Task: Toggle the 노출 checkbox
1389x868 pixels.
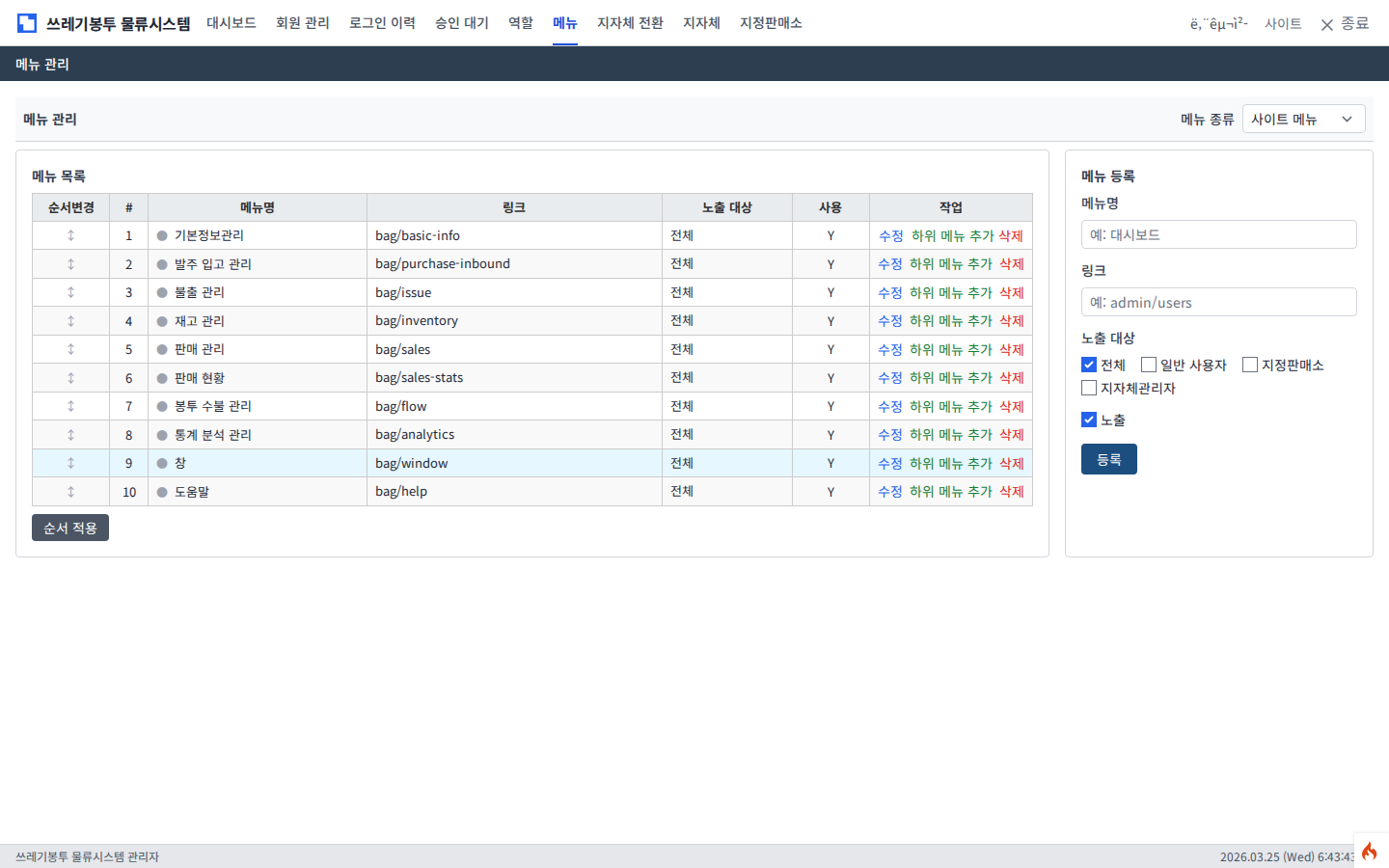Action: point(1089,420)
